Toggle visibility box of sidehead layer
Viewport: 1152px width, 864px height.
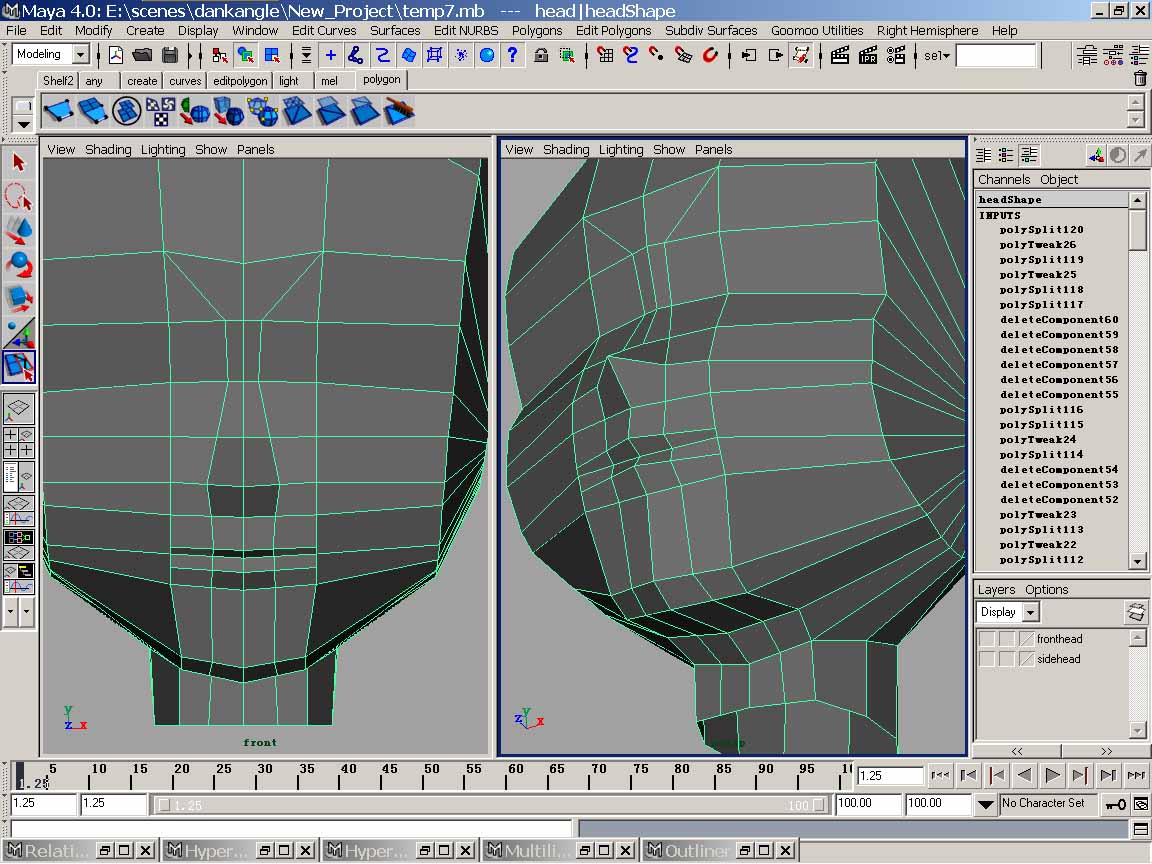click(987, 659)
